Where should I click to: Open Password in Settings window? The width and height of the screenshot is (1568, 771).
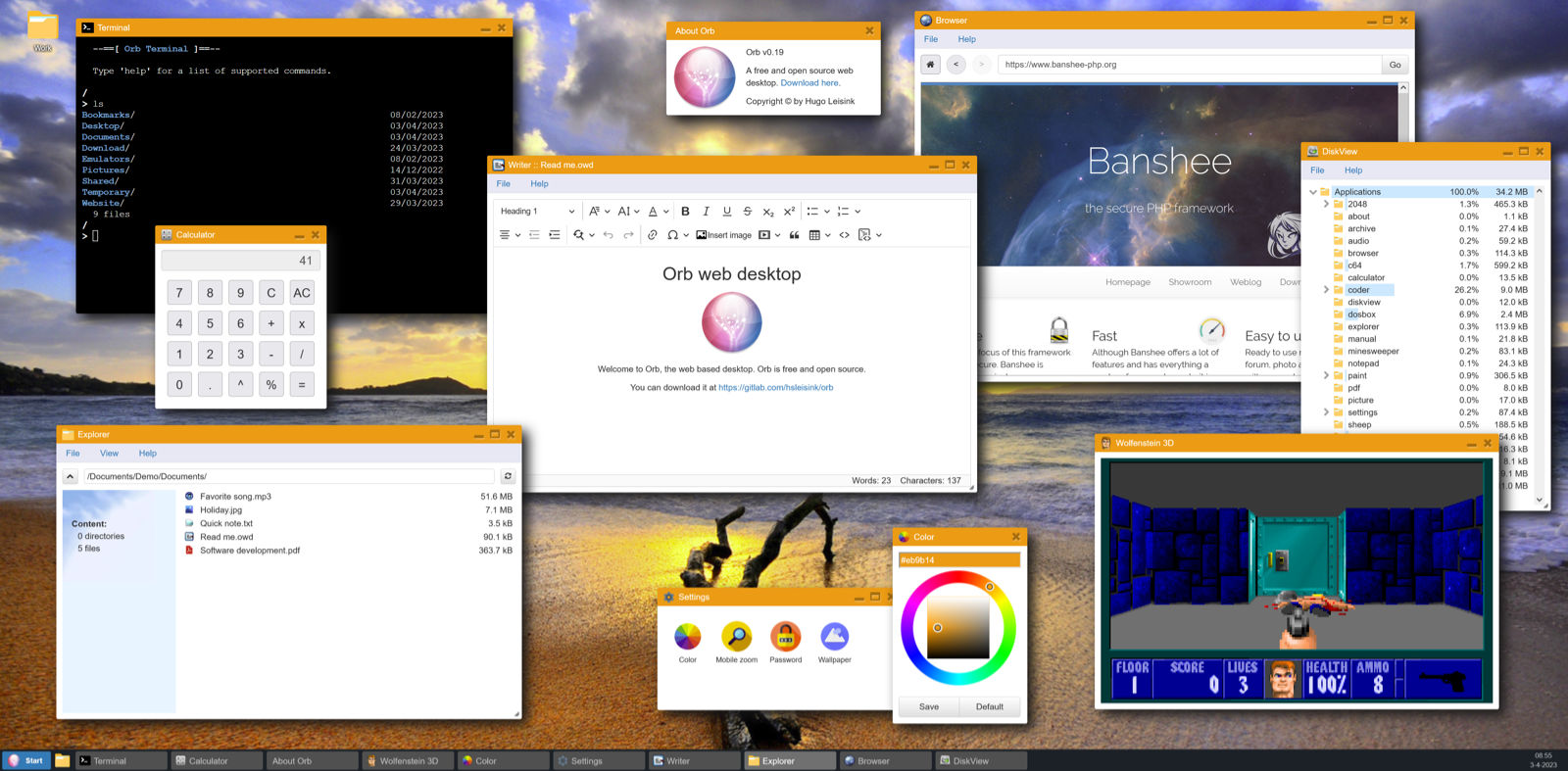click(785, 642)
